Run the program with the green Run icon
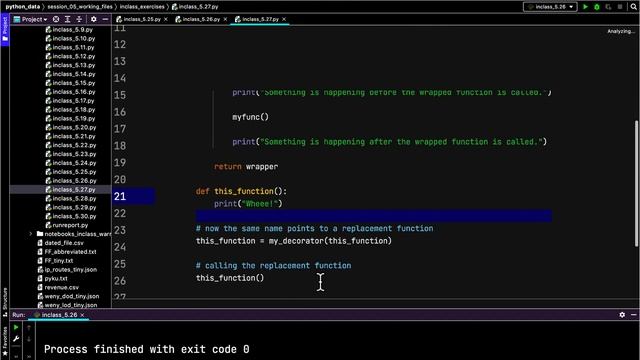The width and height of the screenshot is (640, 360). pyautogui.click(x=585, y=7)
